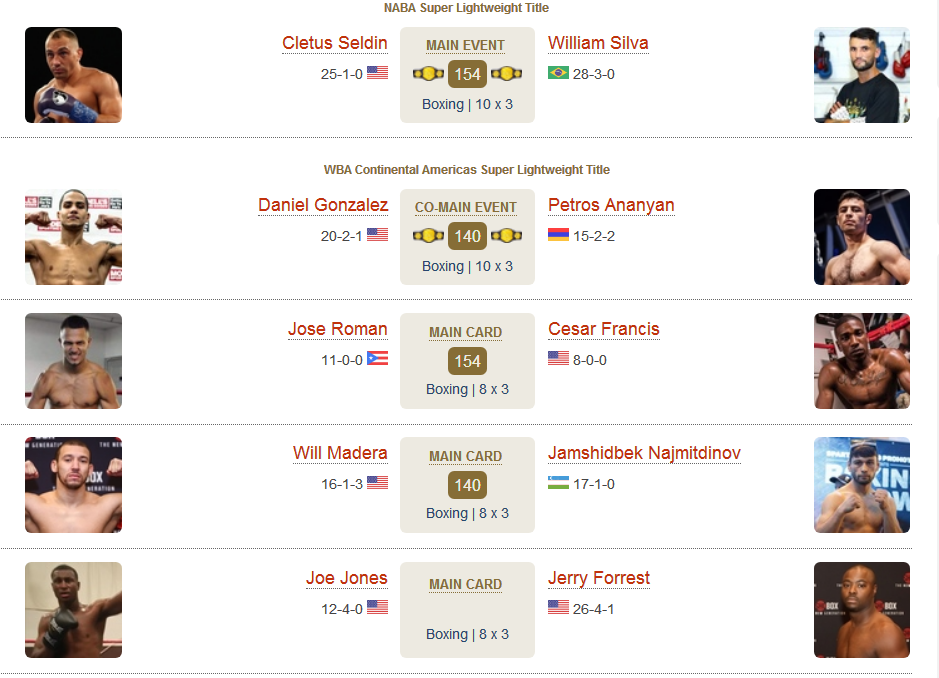Click the Jamshidbek Najmitdinov name link

coord(644,453)
